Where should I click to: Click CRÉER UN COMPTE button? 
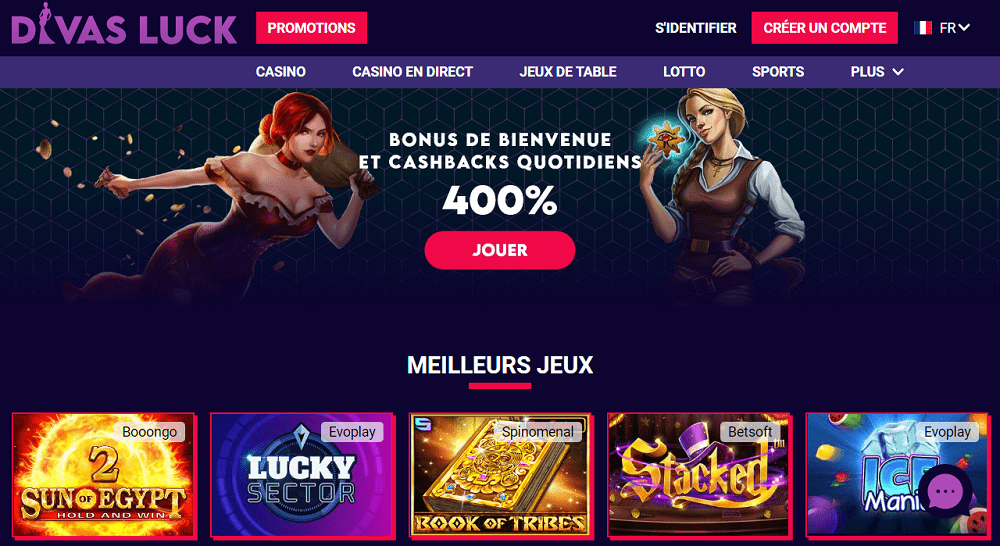[x=824, y=28]
